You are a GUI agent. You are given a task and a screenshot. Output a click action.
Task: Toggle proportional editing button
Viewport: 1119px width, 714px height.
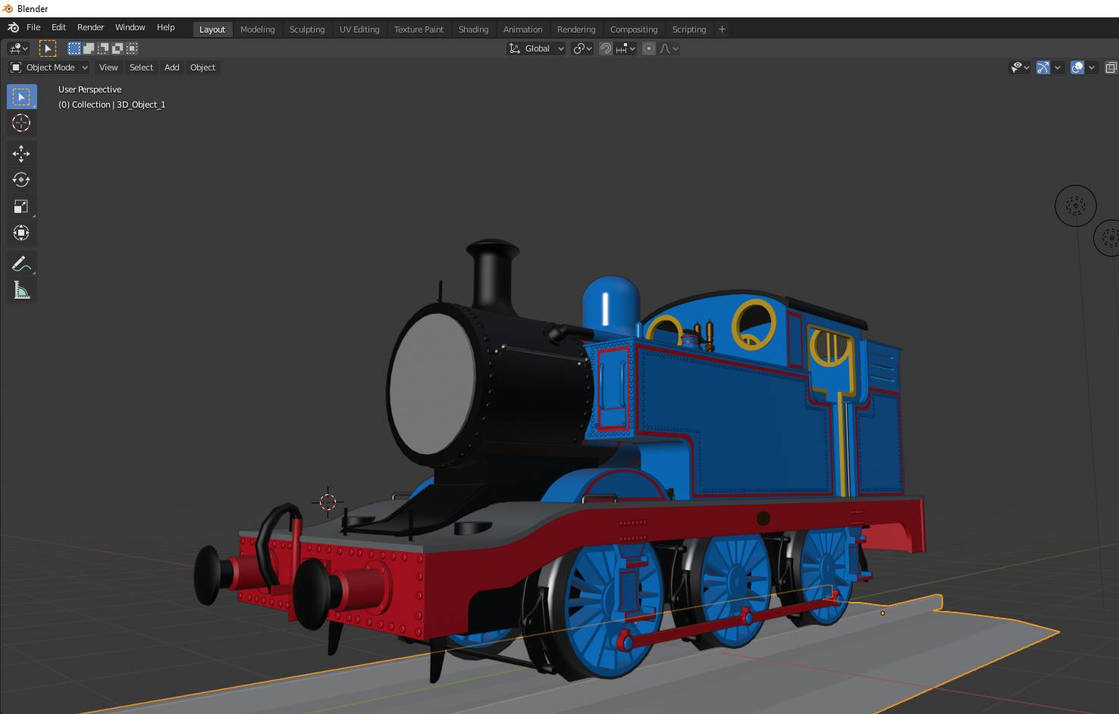click(649, 49)
